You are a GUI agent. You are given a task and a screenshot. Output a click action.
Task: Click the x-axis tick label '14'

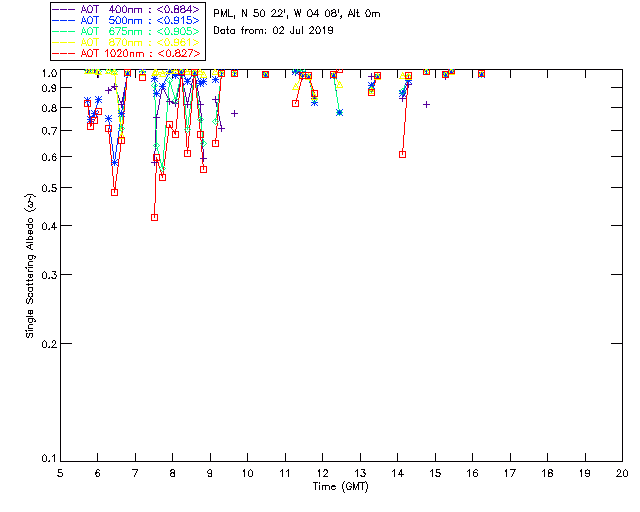pos(398,473)
